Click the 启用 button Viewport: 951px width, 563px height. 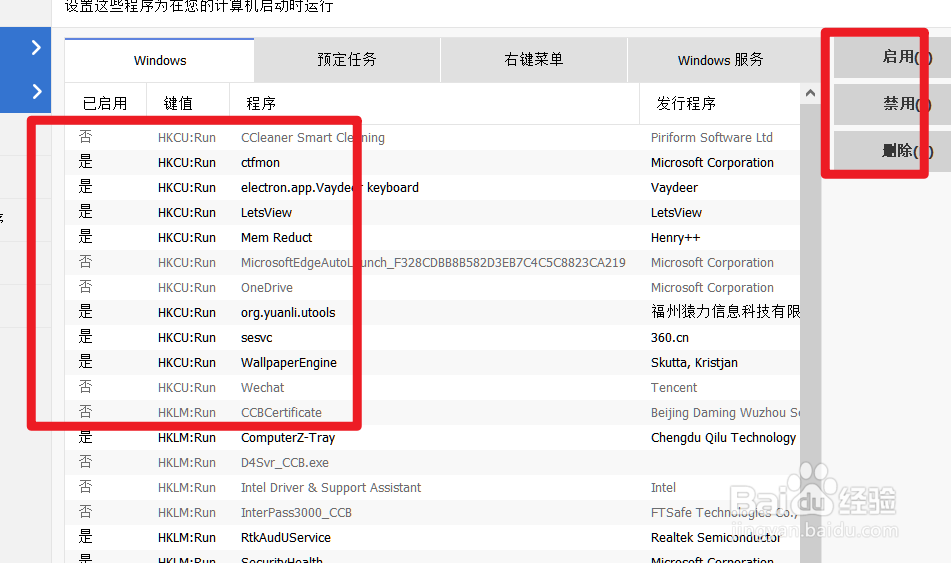click(x=892, y=57)
